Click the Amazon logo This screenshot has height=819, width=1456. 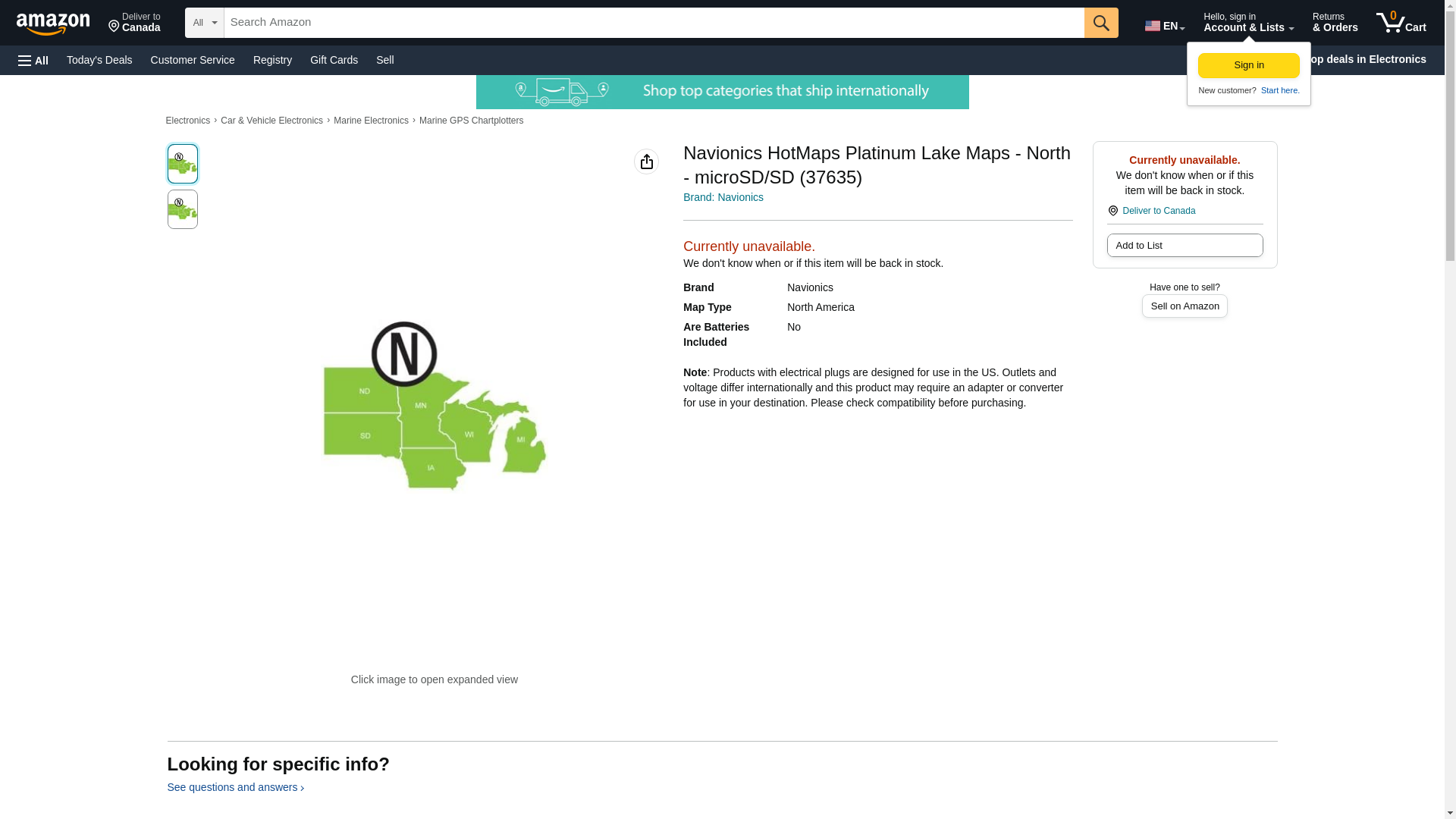click(53, 24)
